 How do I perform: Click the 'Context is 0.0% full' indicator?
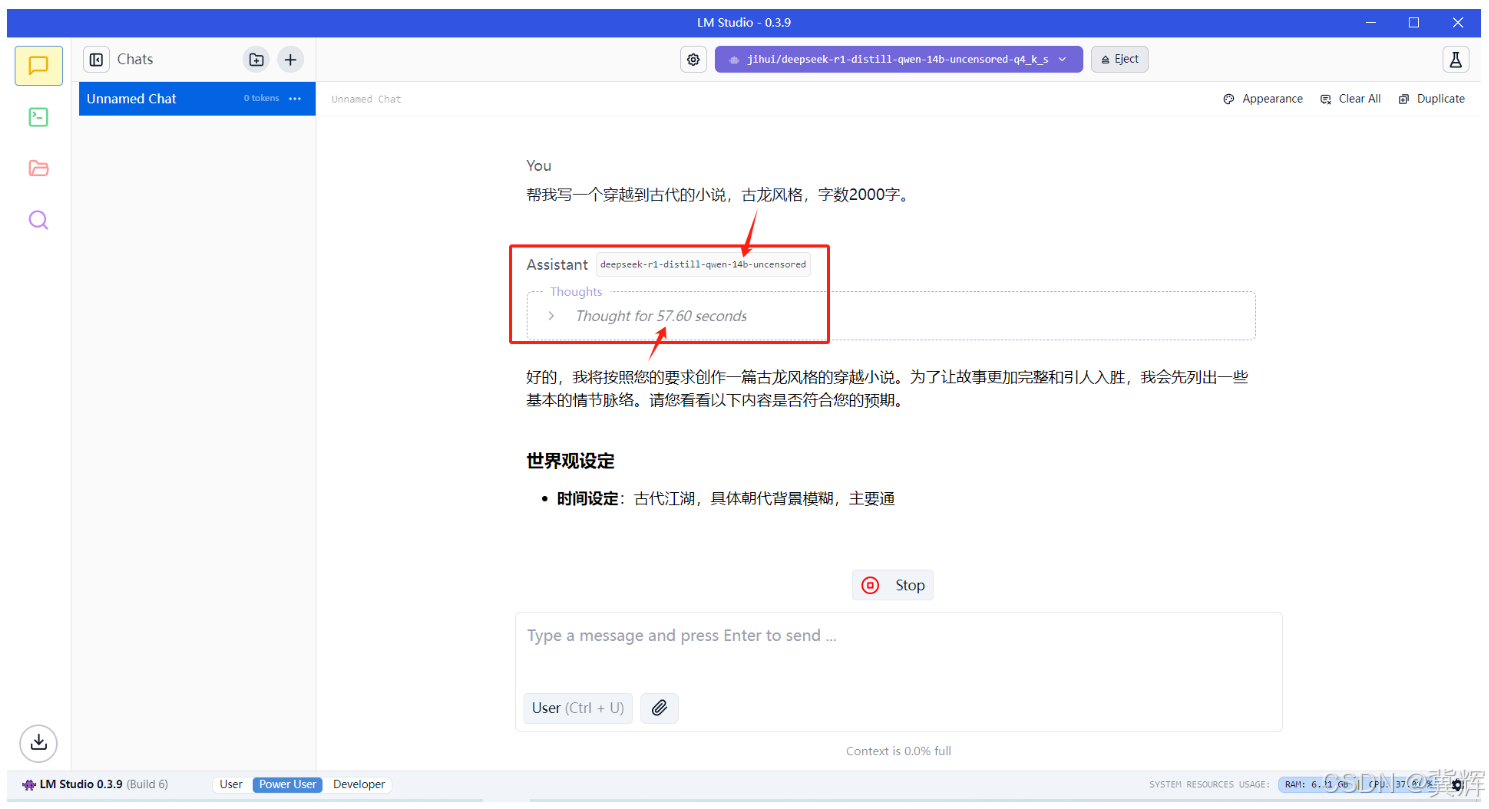pos(898,751)
